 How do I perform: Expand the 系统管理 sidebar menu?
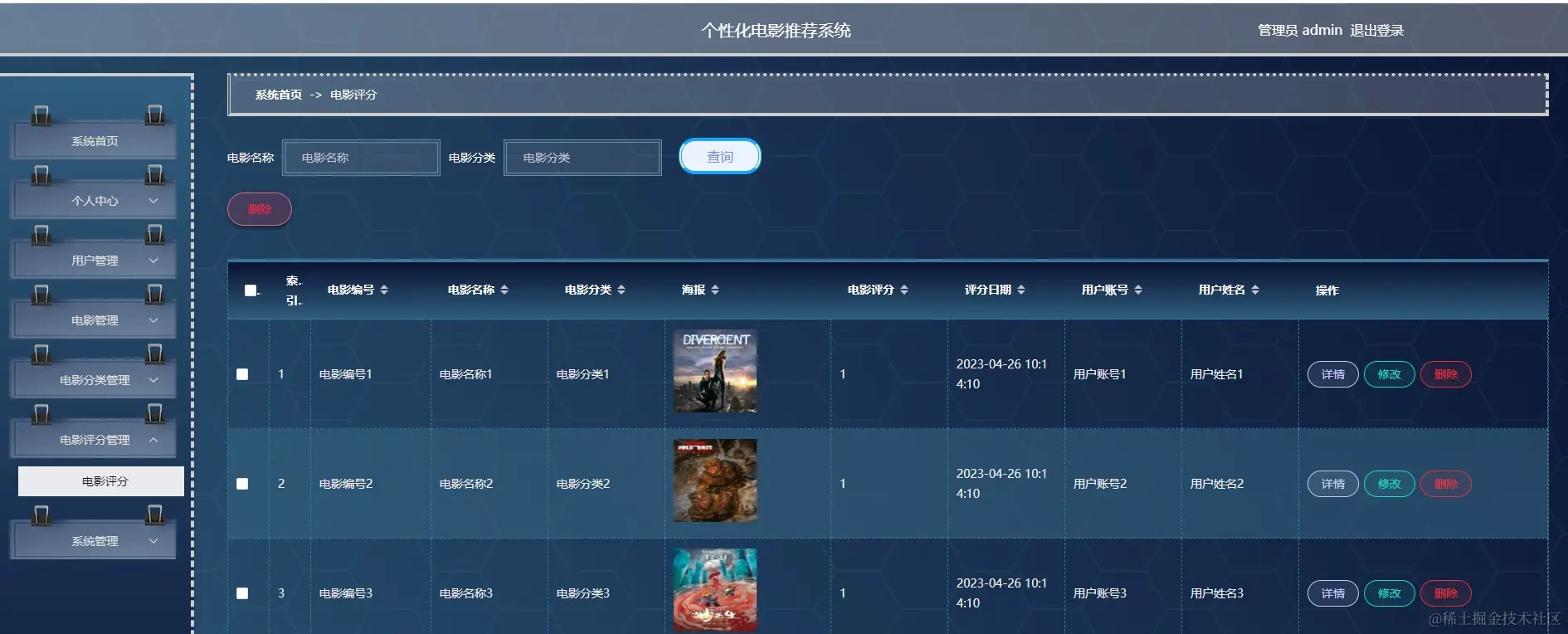point(94,541)
